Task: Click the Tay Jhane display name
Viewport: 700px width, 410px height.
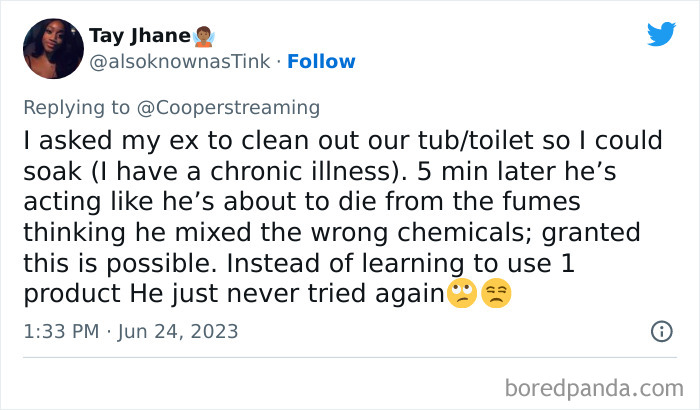Action: 139,36
